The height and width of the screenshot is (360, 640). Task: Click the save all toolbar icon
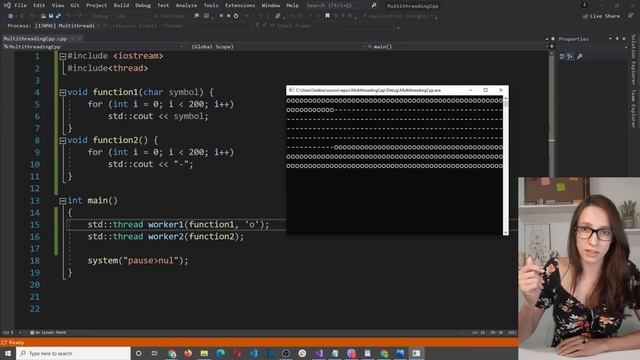tap(58, 16)
